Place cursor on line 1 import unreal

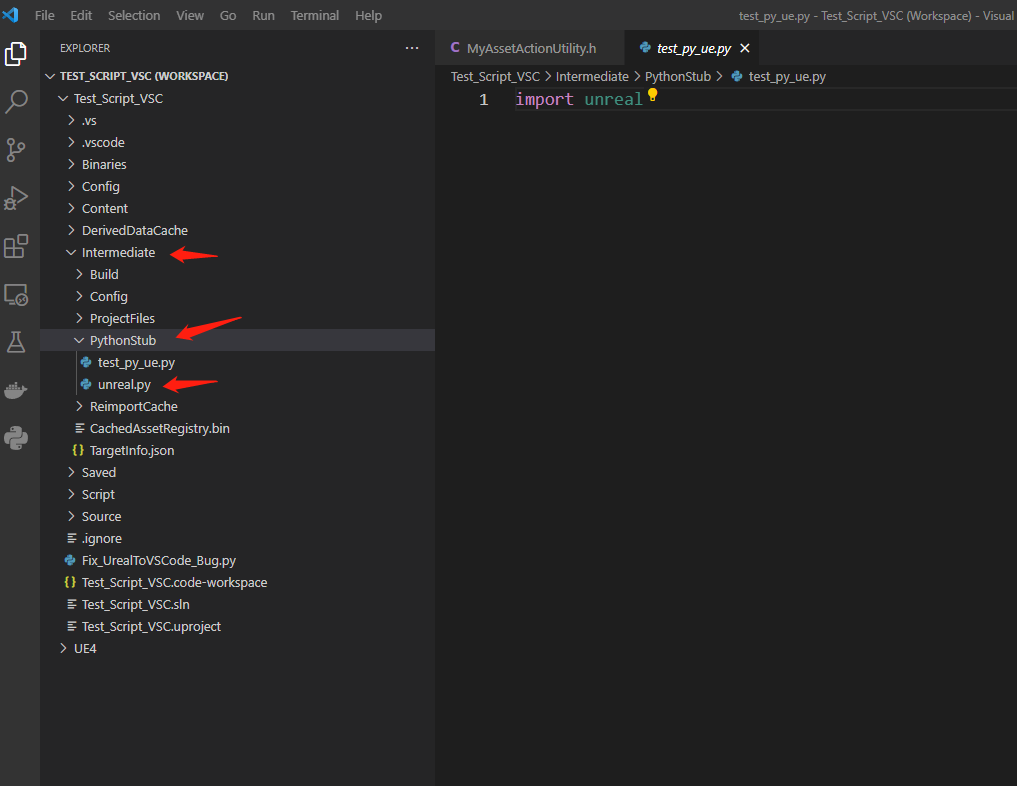coord(579,99)
